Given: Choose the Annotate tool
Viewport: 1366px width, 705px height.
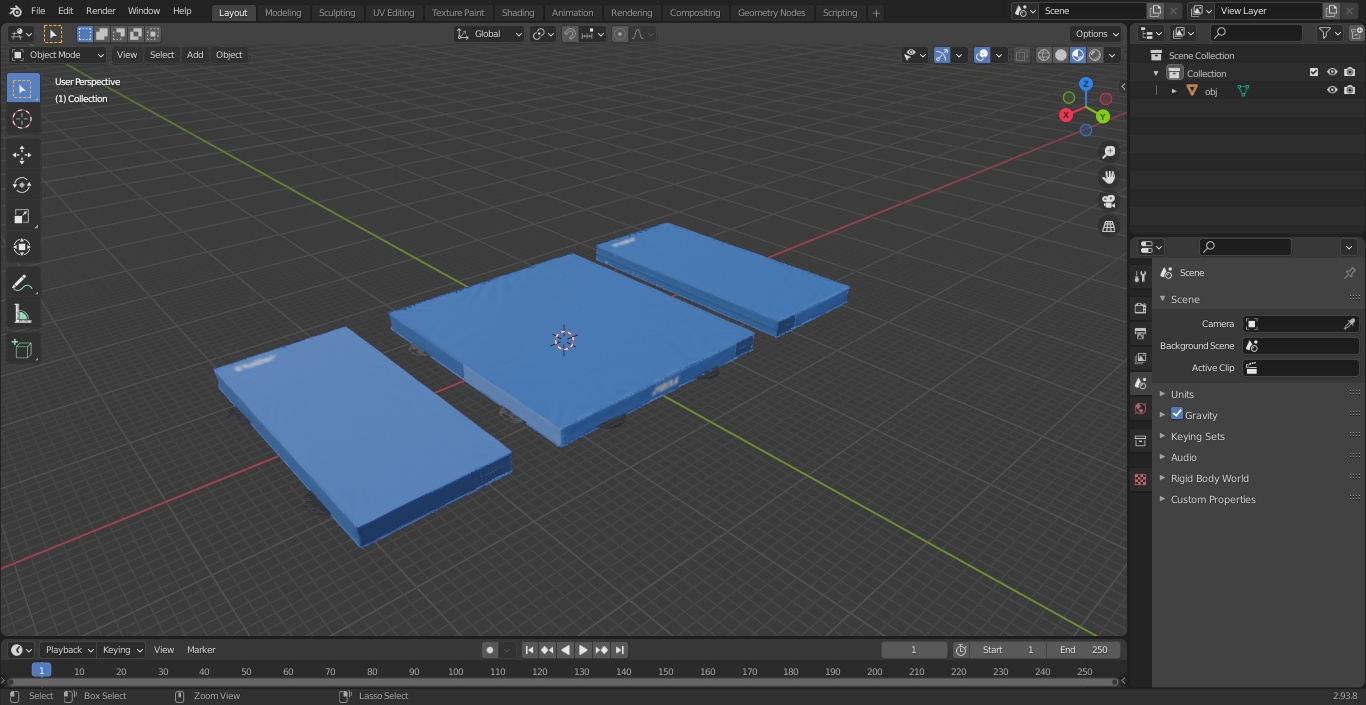Looking at the screenshot, I should coord(22,284).
